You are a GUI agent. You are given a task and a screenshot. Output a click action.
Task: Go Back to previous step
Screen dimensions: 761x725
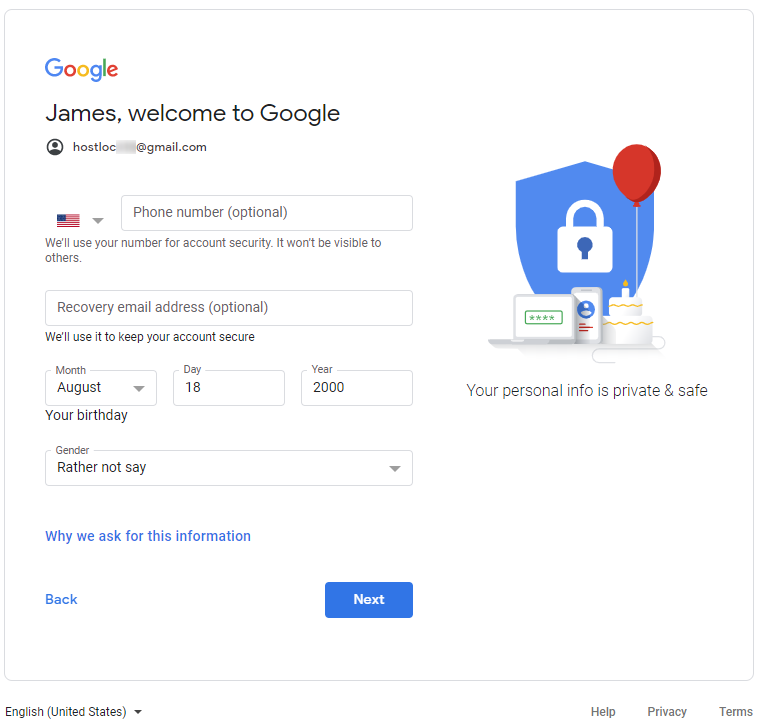coord(61,600)
